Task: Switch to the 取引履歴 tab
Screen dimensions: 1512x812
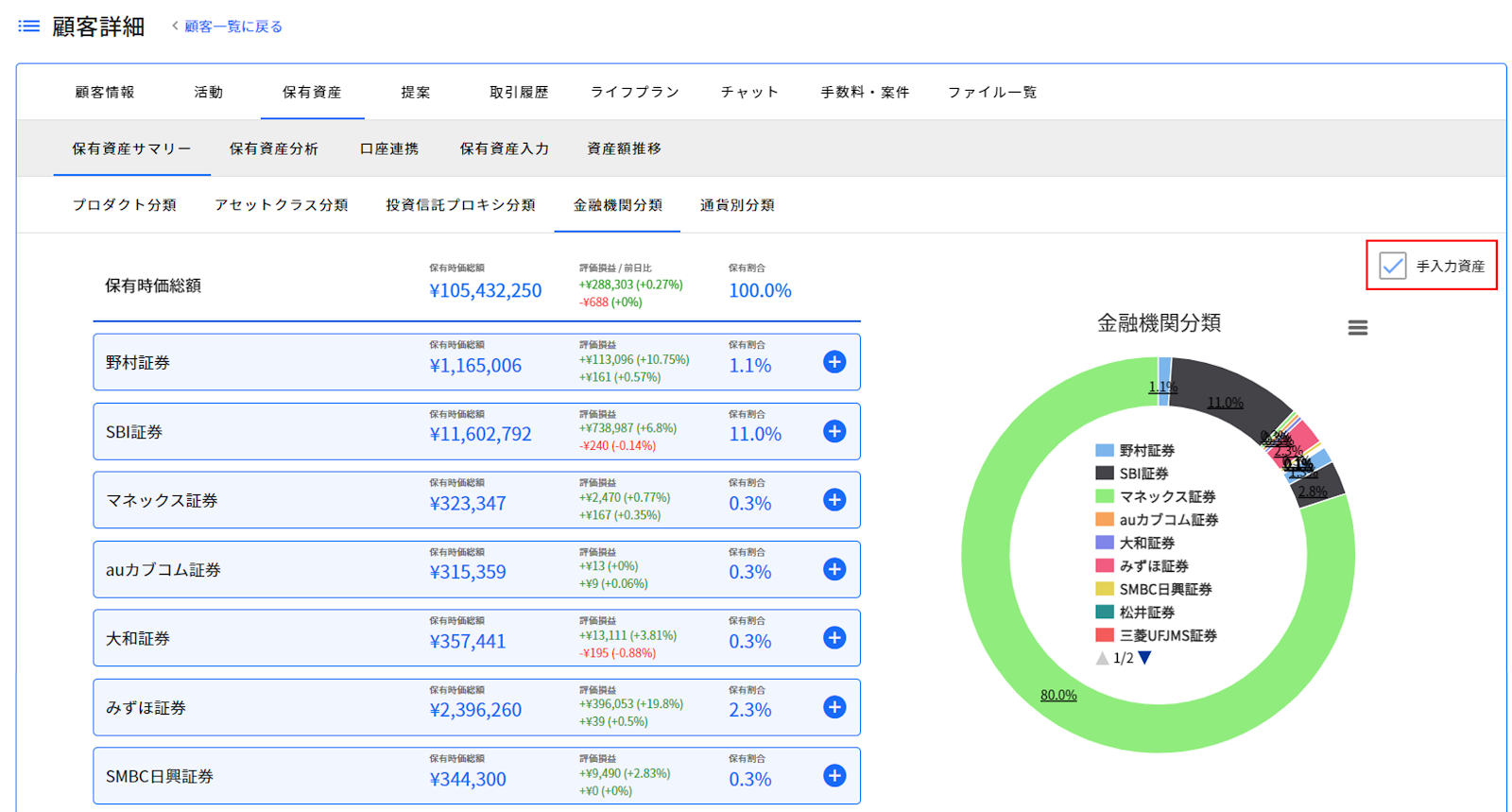Action: 519,92
